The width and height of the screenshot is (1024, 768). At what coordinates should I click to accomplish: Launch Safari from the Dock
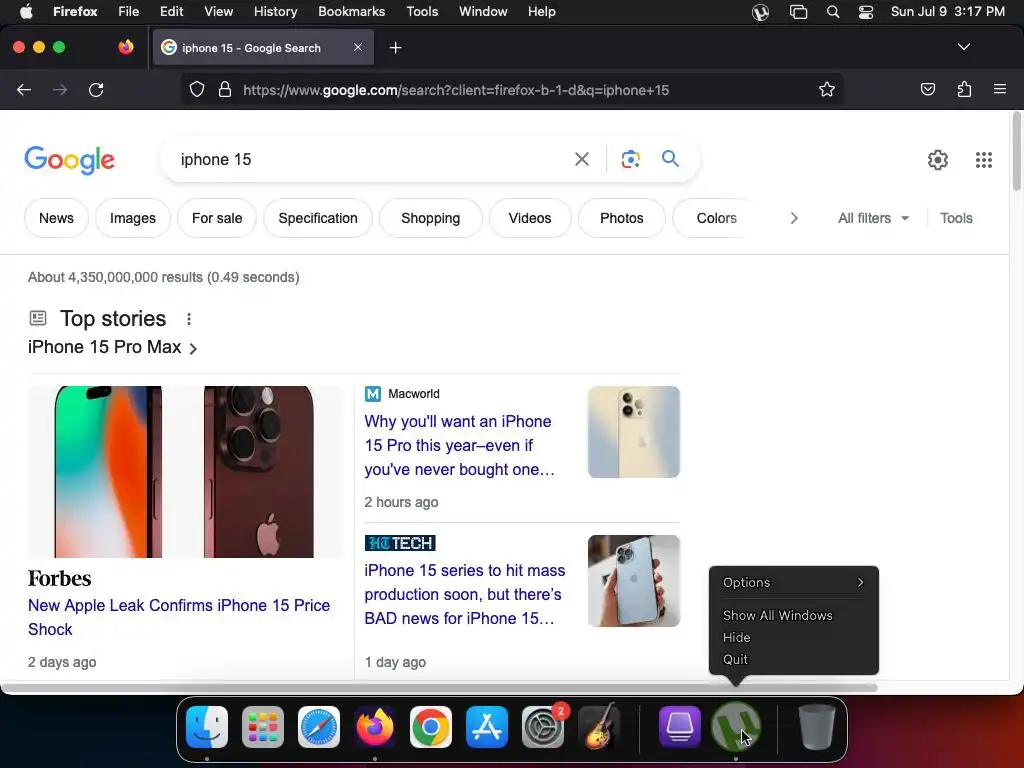click(x=319, y=727)
